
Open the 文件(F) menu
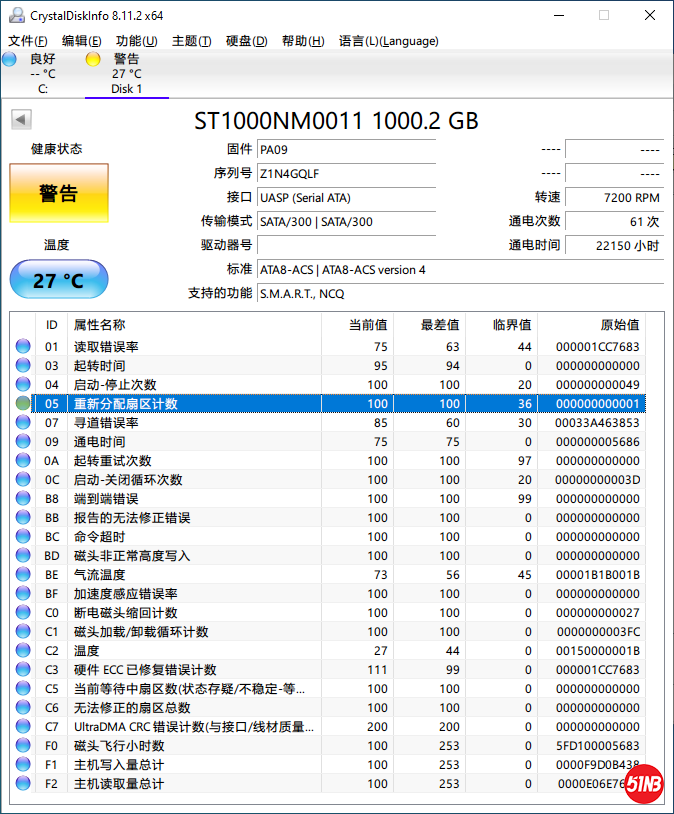[x=28, y=41]
